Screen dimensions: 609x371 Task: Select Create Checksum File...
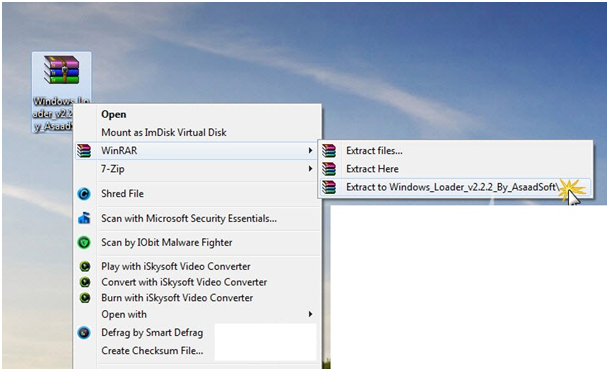pyautogui.click(x=152, y=351)
